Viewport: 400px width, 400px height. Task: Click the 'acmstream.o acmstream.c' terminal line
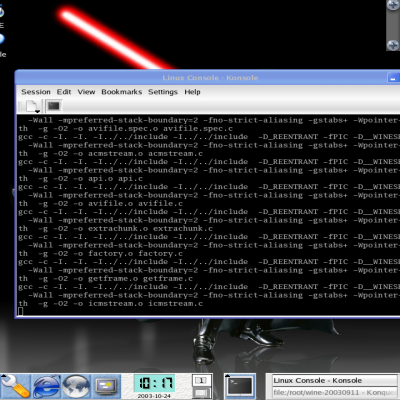coord(145,154)
